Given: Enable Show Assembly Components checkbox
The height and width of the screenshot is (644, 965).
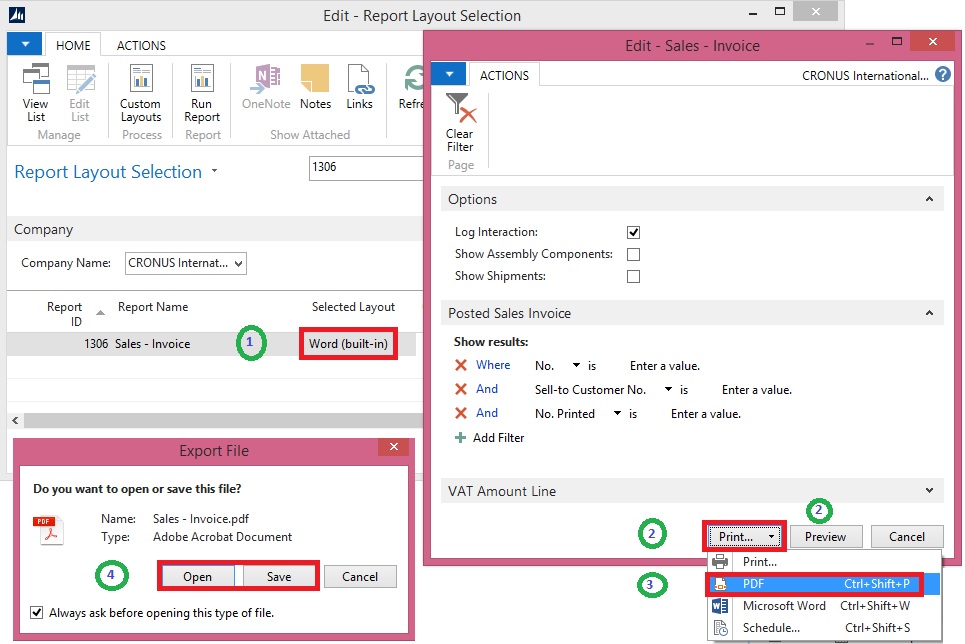Looking at the screenshot, I should (x=633, y=254).
